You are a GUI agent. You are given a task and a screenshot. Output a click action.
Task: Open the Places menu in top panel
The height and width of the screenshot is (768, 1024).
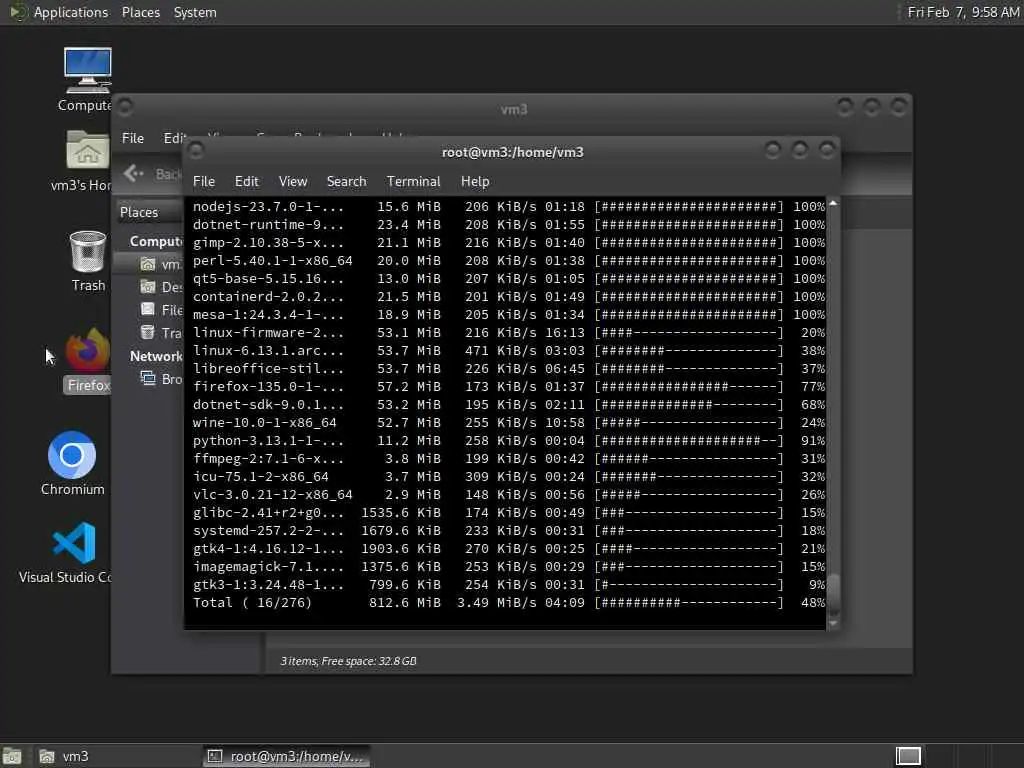pyautogui.click(x=140, y=12)
